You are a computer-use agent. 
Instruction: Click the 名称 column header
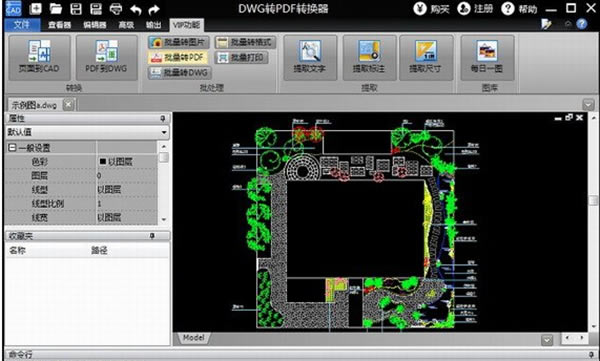(18, 250)
